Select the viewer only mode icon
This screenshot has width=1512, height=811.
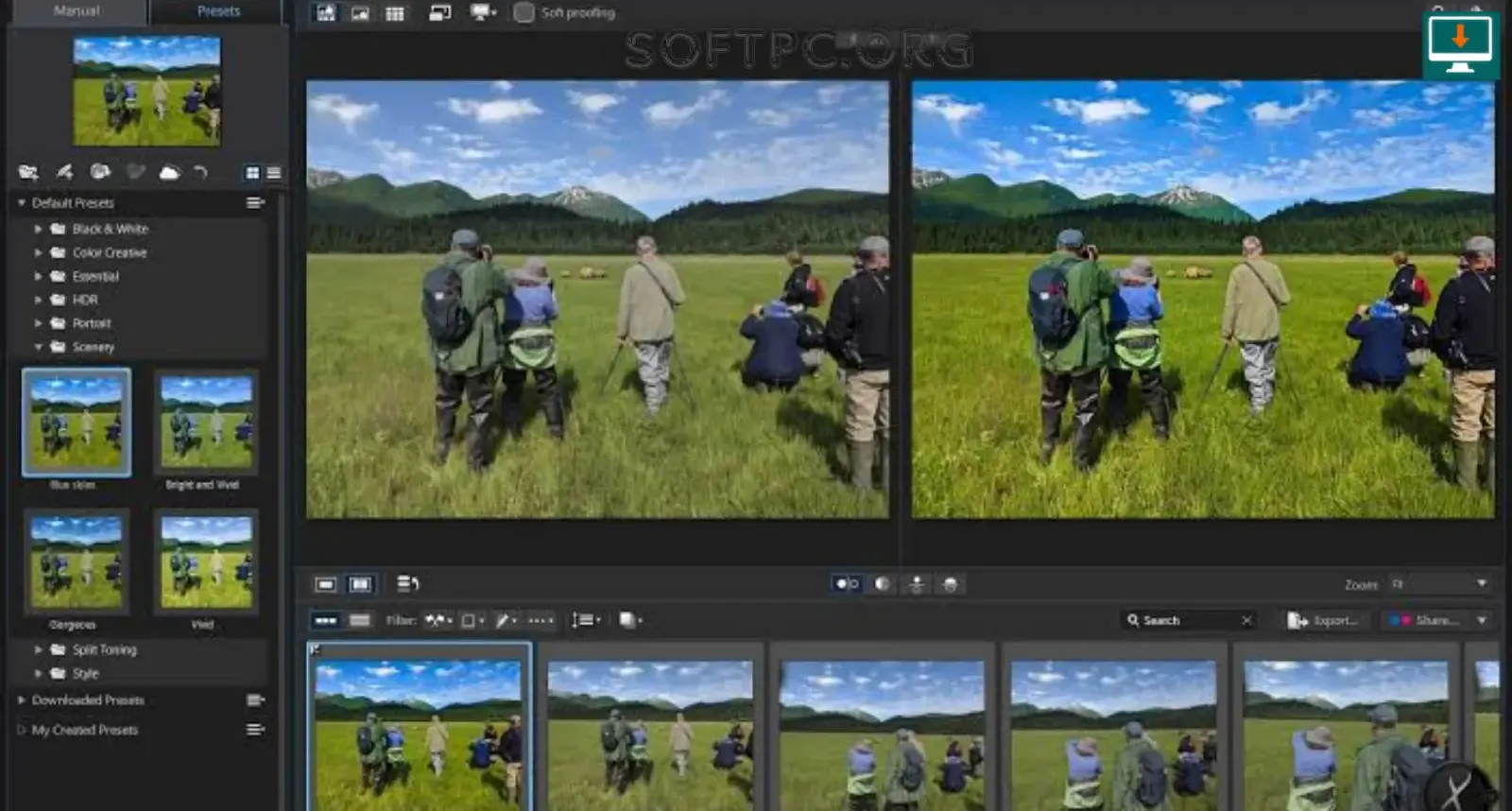(360, 13)
